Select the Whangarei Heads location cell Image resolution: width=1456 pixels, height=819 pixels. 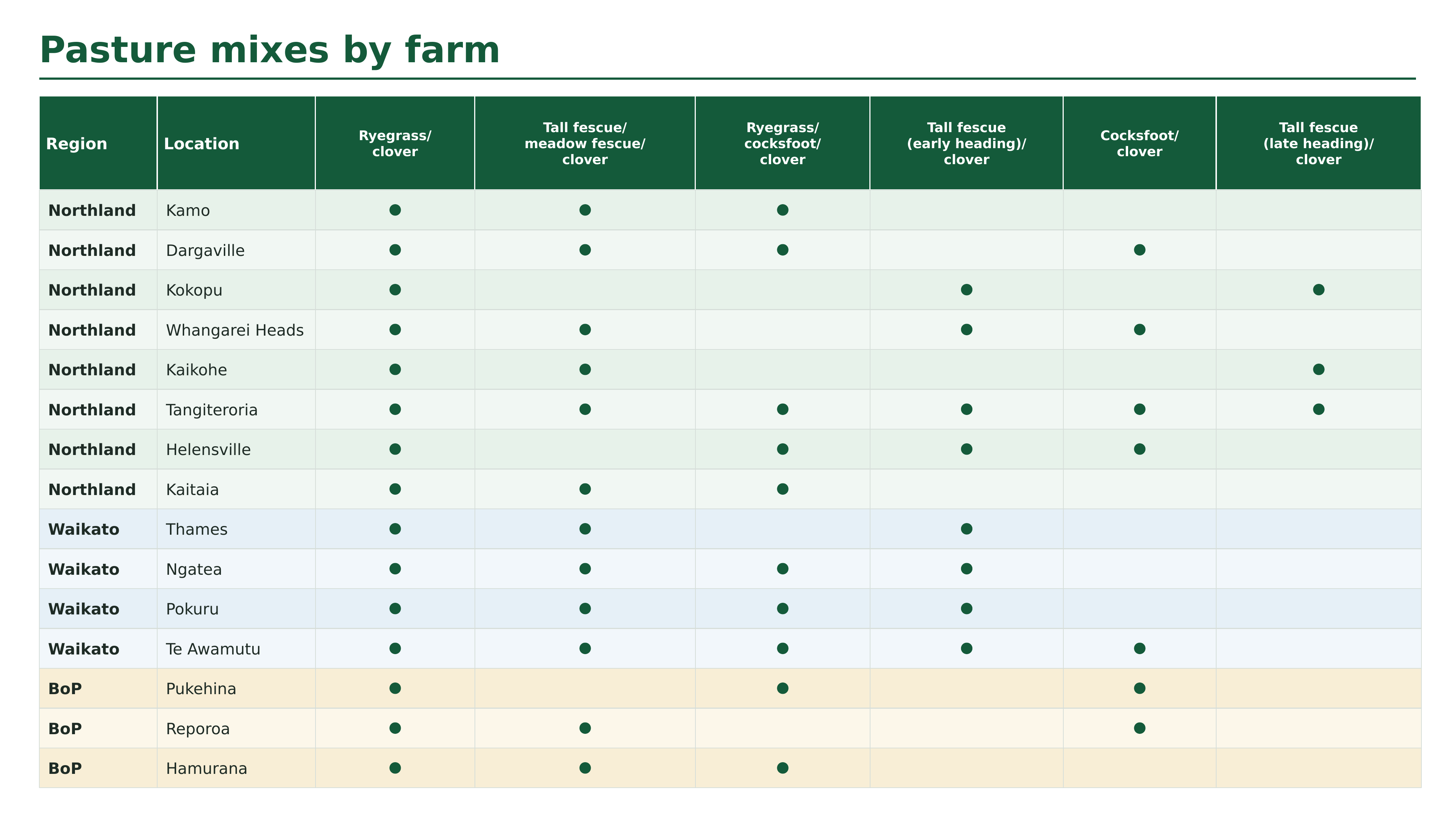(x=236, y=329)
